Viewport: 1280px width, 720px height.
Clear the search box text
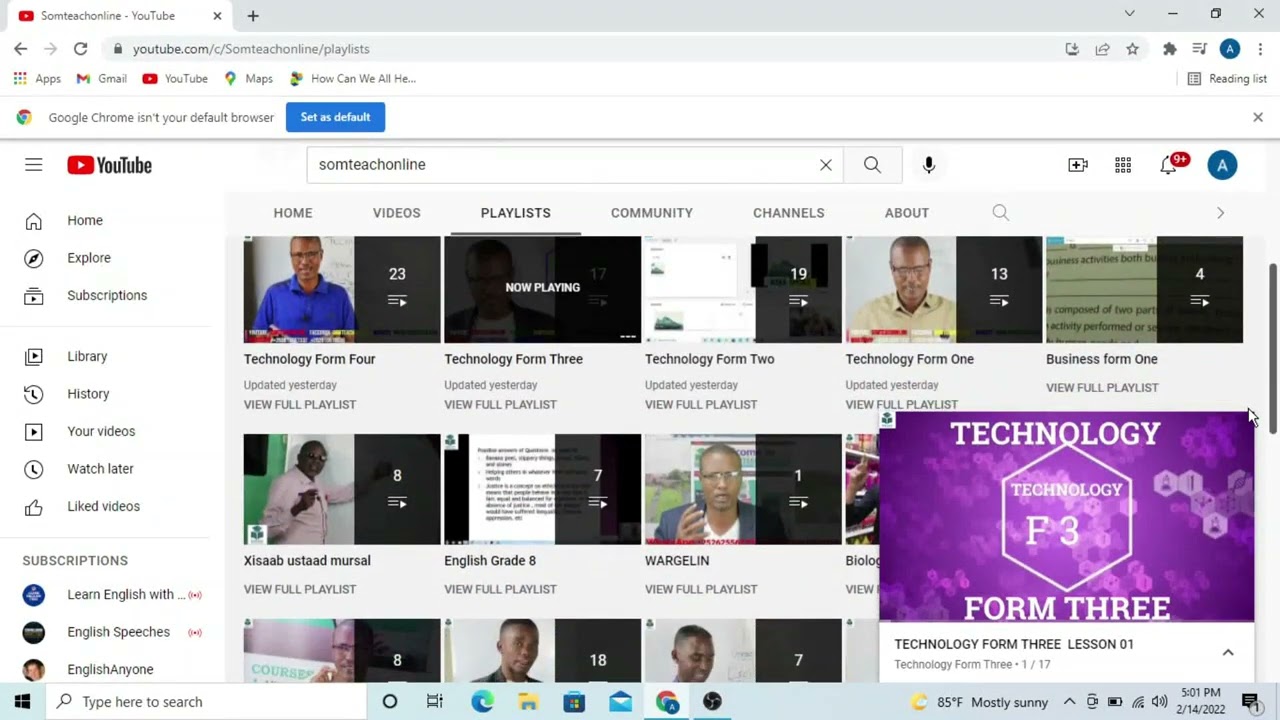pyautogui.click(x=826, y=165)
